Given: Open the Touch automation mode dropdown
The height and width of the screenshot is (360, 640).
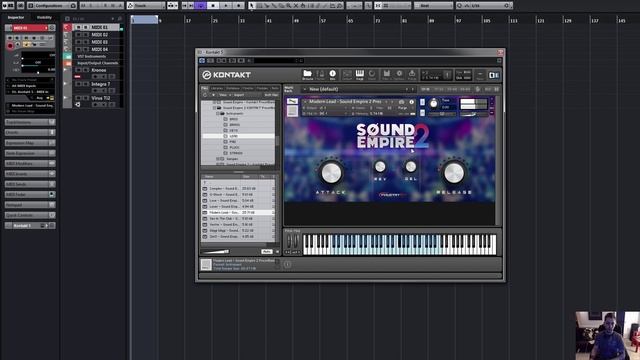Looking at the screenshot, I should (146, 6).
